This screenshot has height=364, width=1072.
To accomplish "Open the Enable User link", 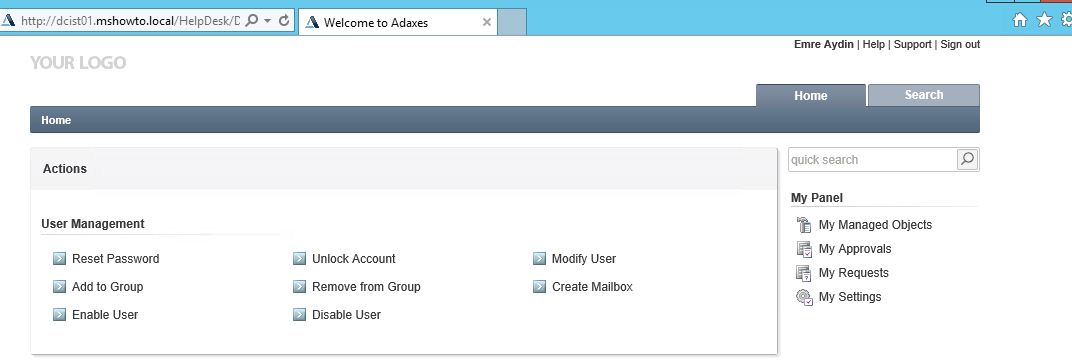I will (x=105, y=315).
